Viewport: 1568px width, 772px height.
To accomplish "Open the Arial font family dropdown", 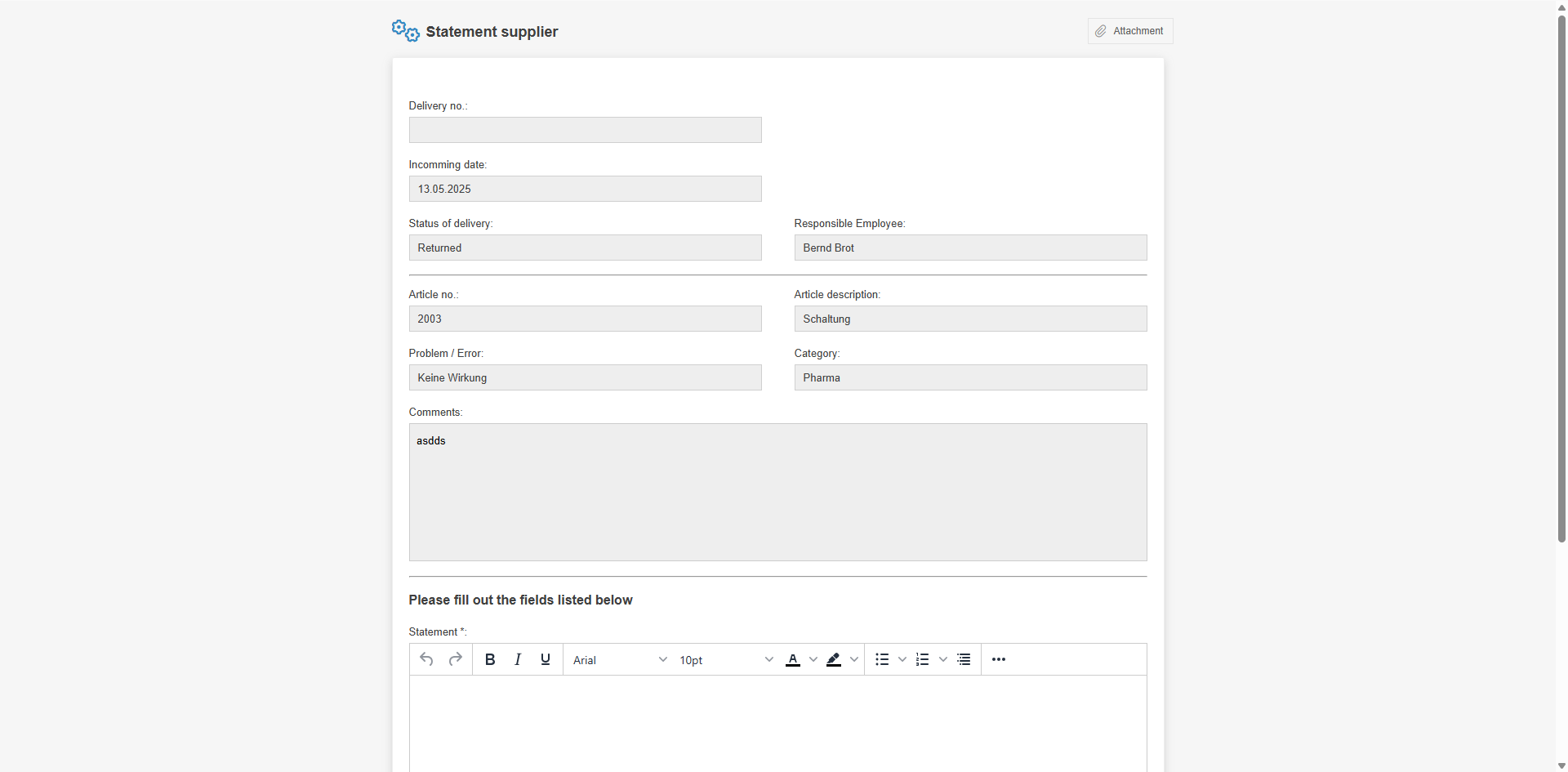I will point(619,660).
